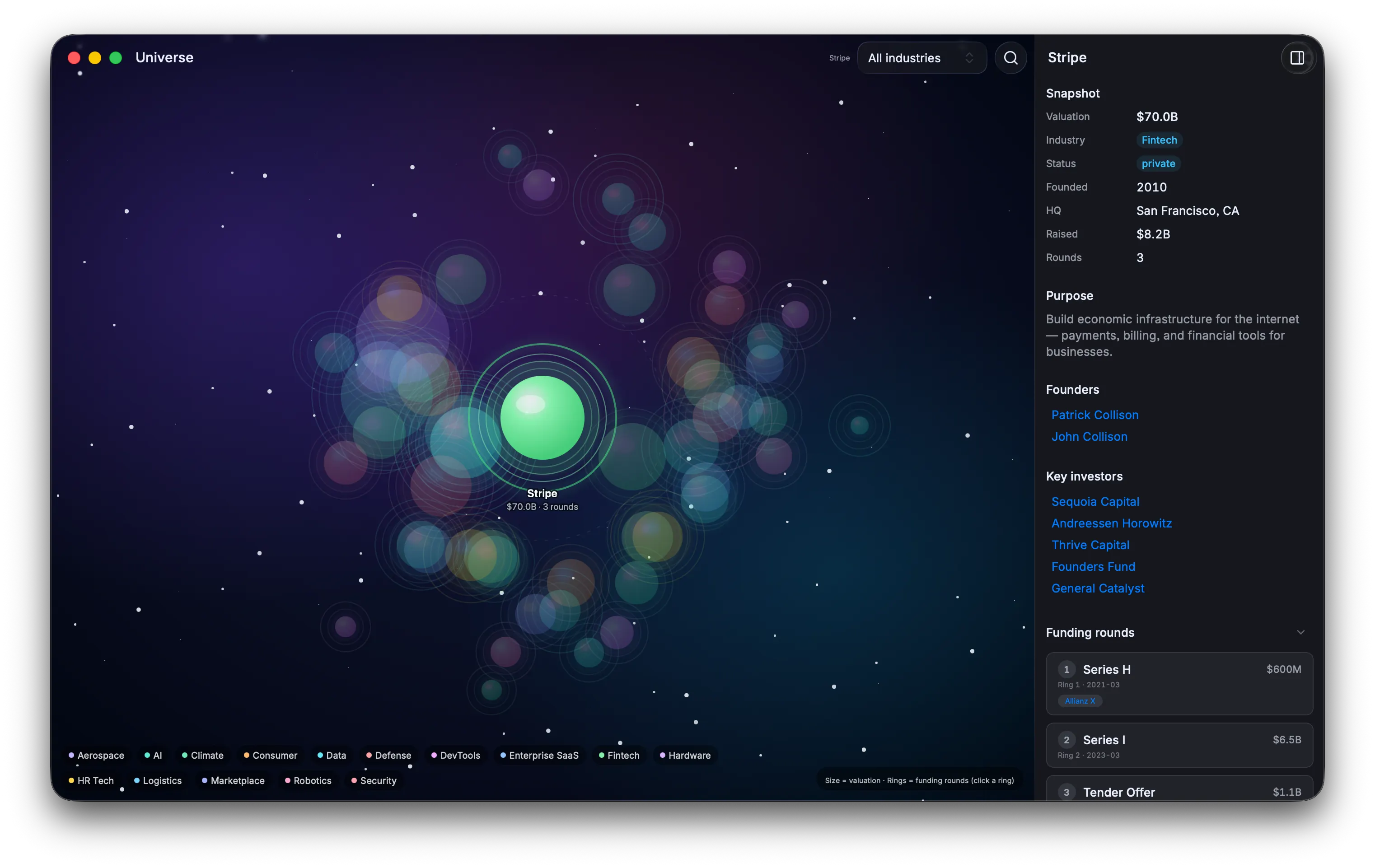Filter by Robotics legend chip
The image size is (1375, 868).
[309, 781]
